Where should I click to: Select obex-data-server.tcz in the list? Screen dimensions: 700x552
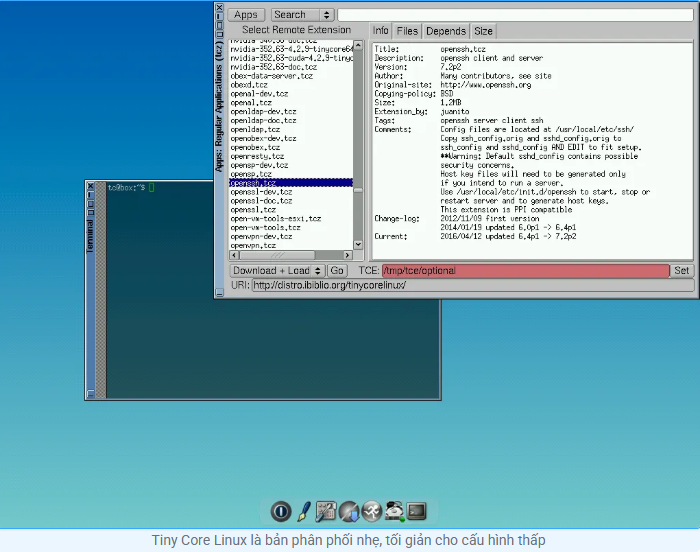(x=291, y=76)
